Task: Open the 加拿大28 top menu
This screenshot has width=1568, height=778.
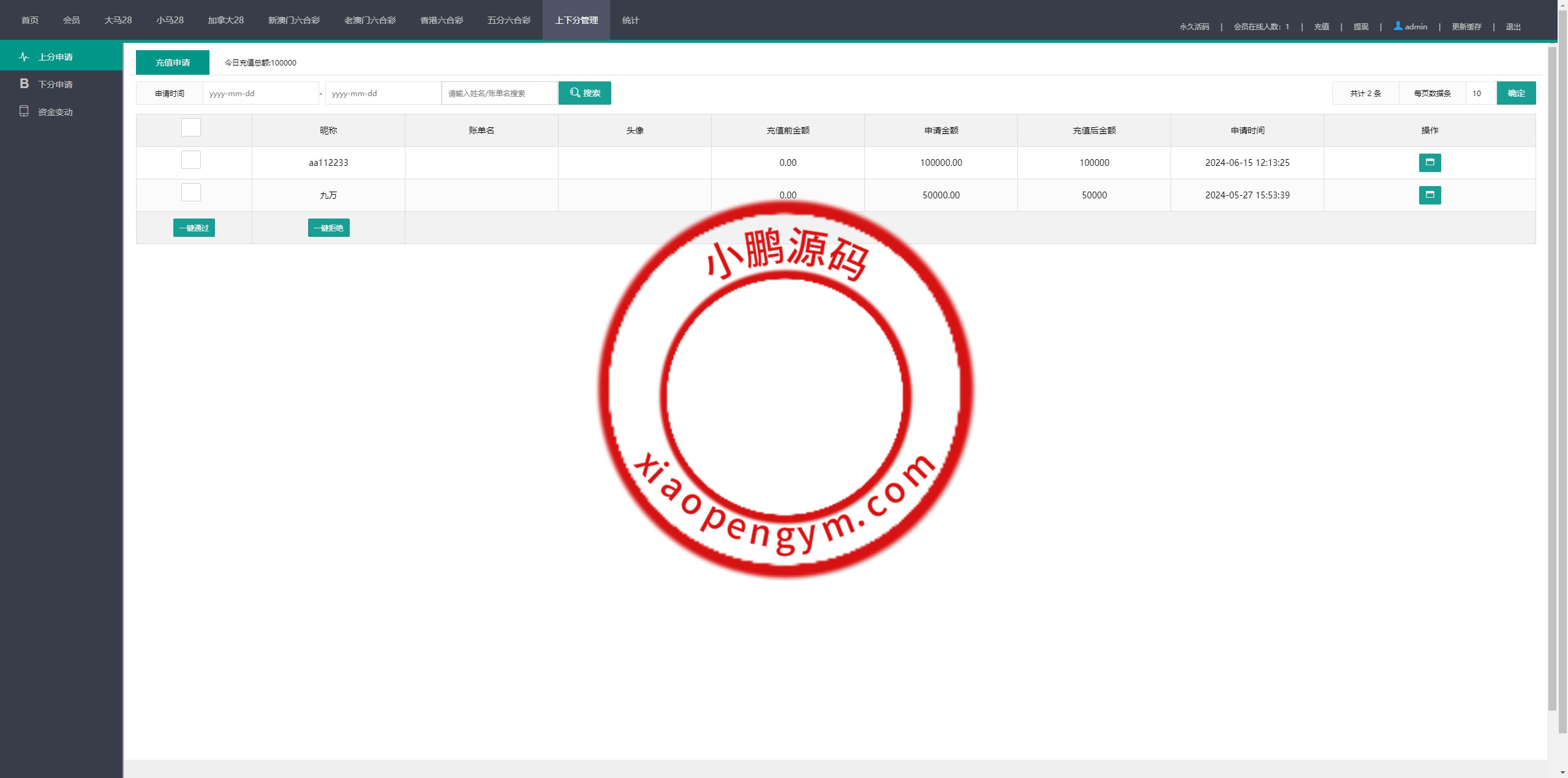Action: (x=225, y=20)
